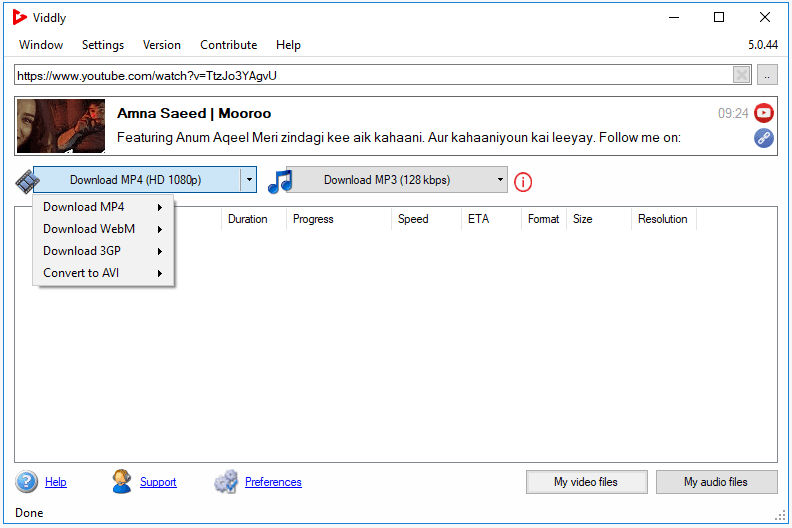Maximize the Viddly window
The width and height of the screenshot is (792, 528).
(719, 17)
